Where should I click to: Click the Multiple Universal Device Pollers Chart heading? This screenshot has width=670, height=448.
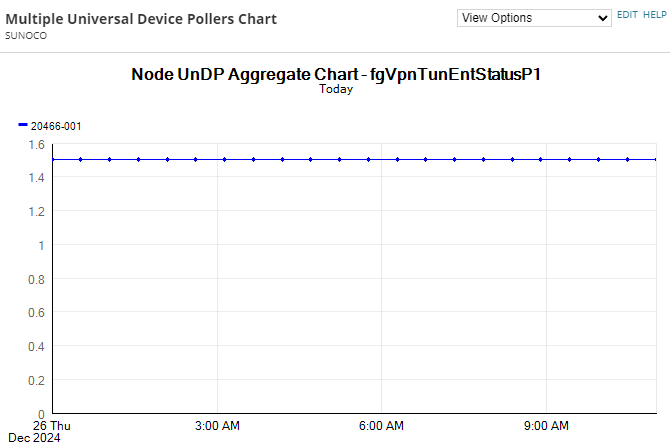pyautogui.click(x=141, y=19)
